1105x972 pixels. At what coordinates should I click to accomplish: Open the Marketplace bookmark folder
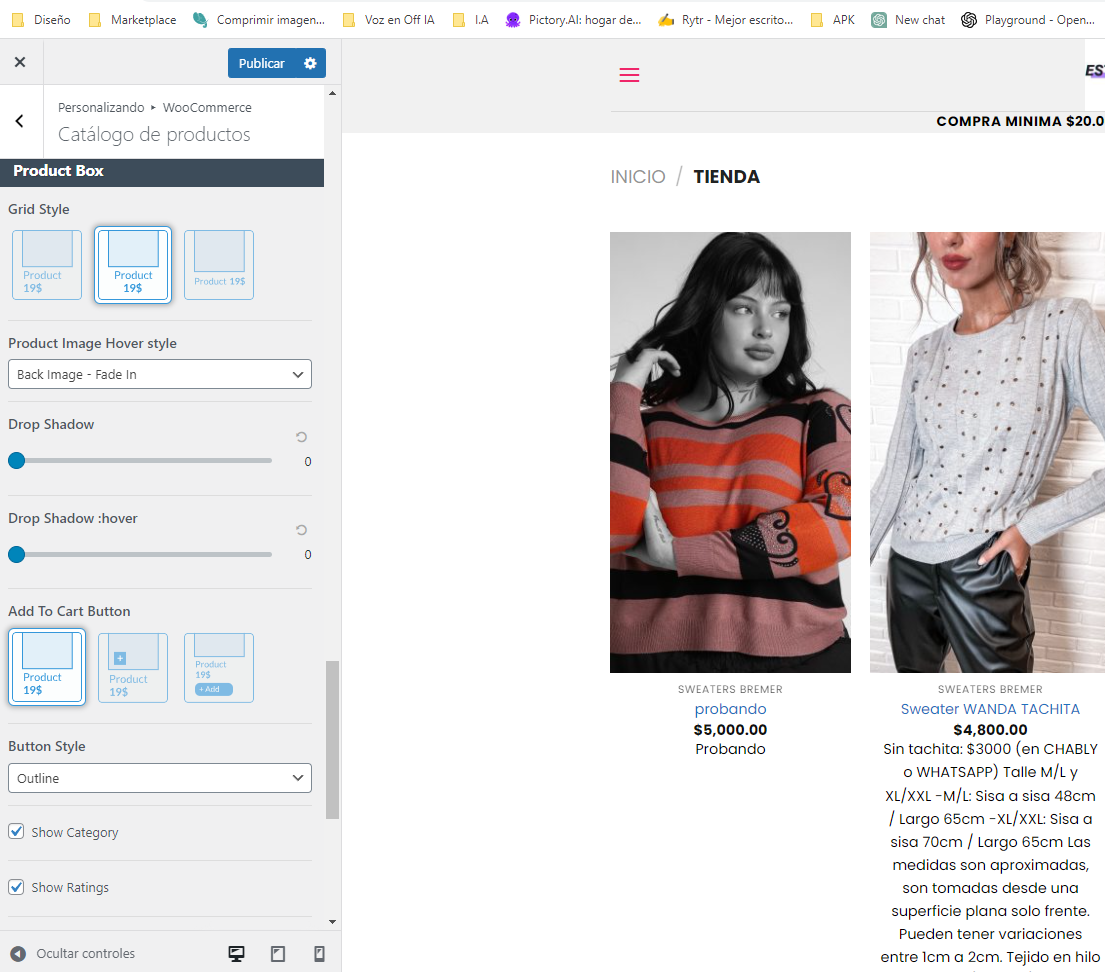(132, 20)
